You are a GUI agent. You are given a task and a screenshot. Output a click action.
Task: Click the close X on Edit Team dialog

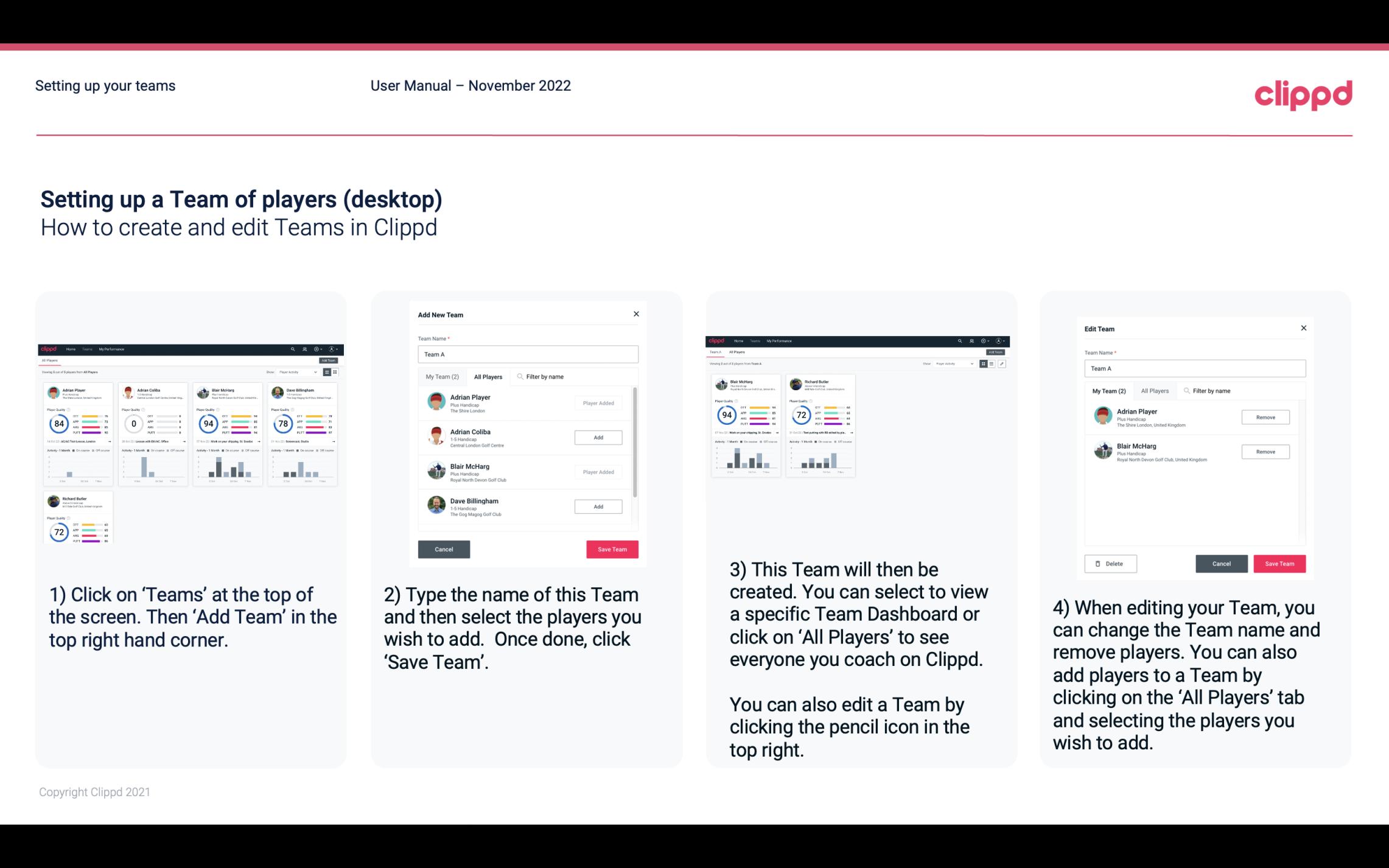(1303, 329)
